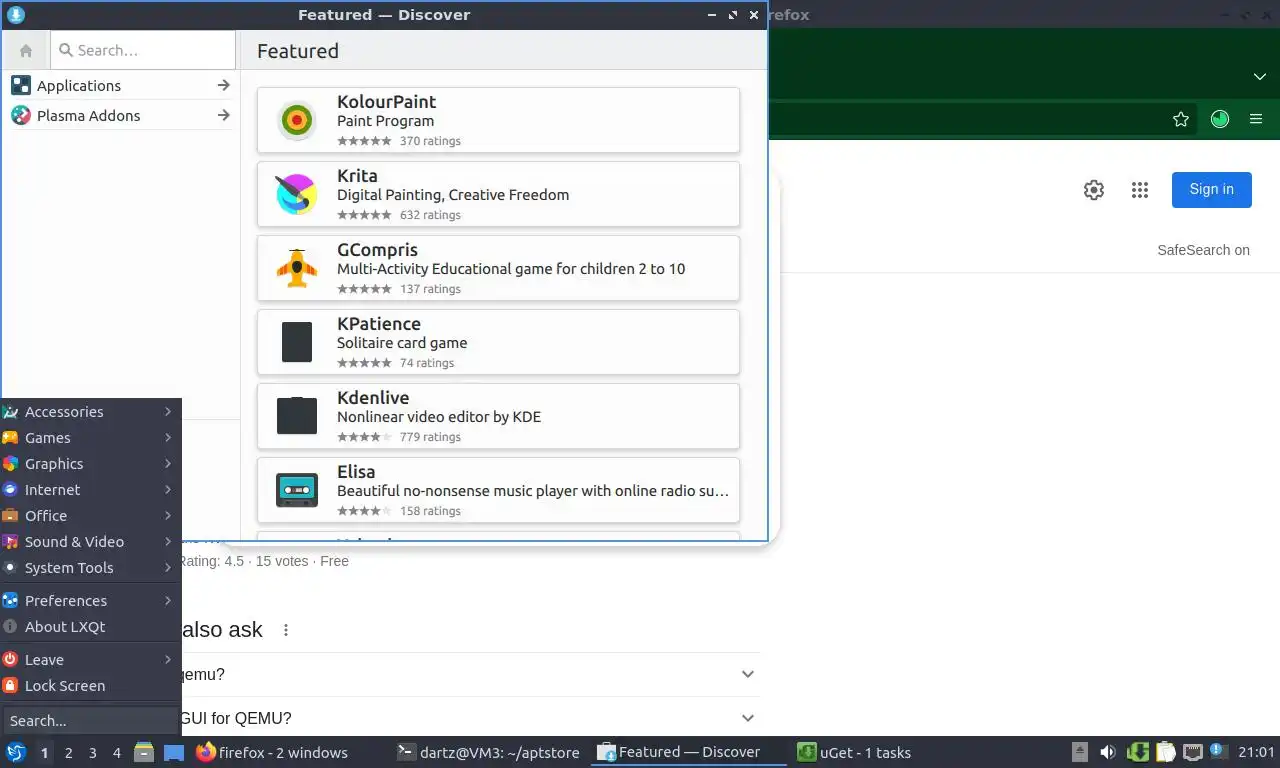Click the removable media eject tray icon
Screen dimensions: 1280x768
1080,752
